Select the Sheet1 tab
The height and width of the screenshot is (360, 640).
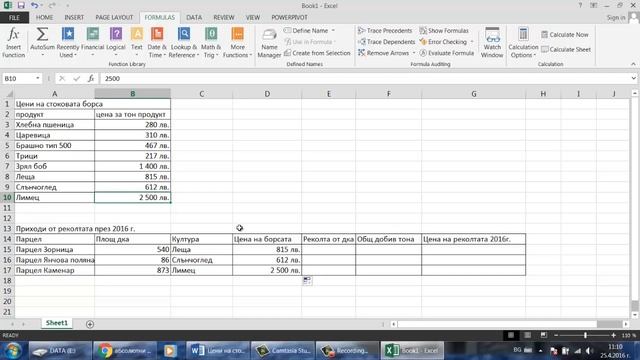(x=56, y=323)
